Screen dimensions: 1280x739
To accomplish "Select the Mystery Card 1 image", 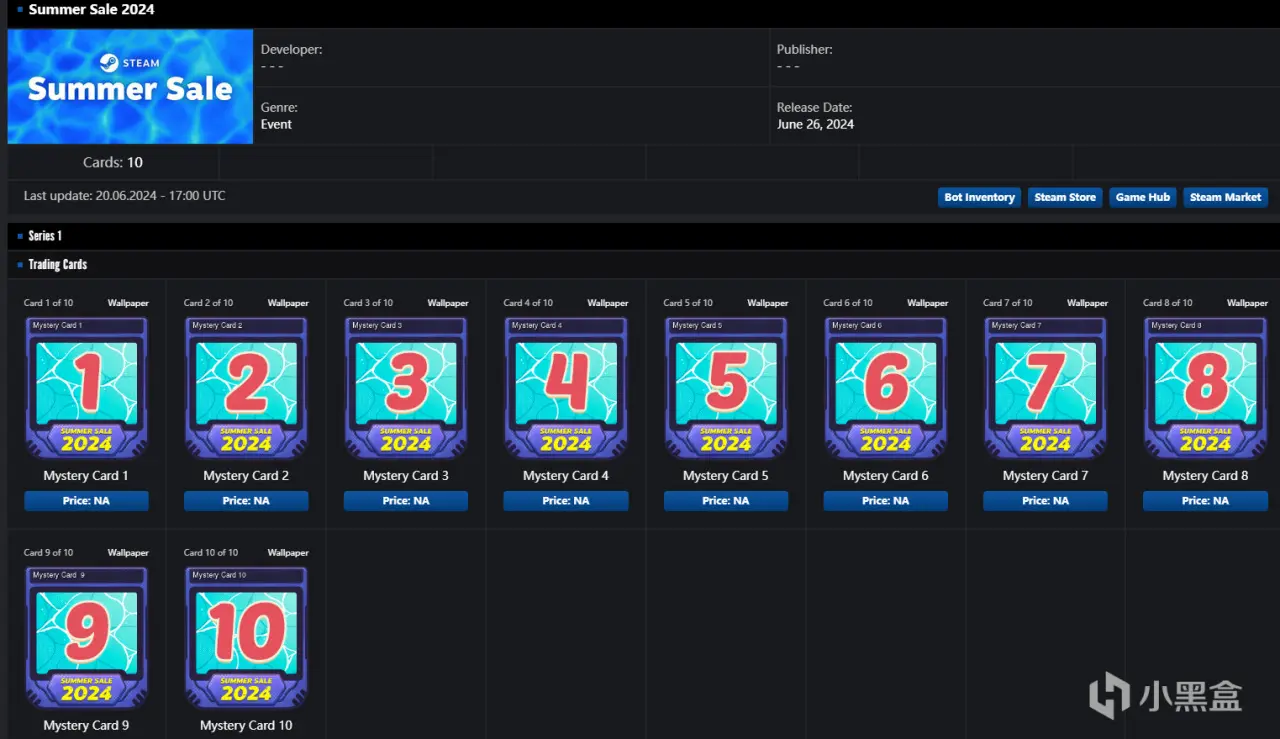I will 86,388.
